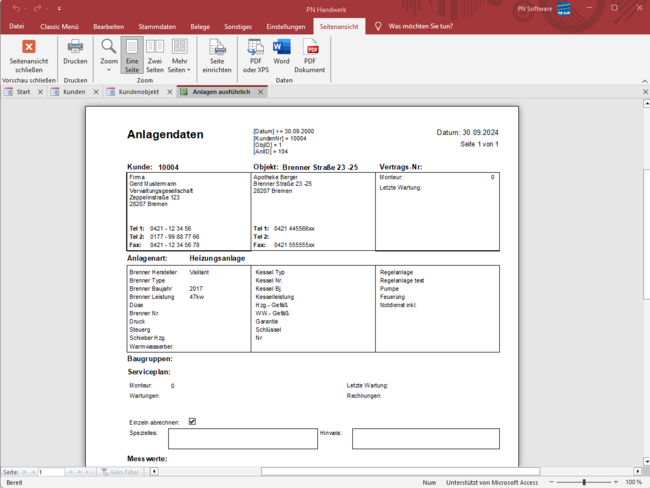Export the report to Word
The height and width of the screenshot is (488, 650).
(281, 52)
